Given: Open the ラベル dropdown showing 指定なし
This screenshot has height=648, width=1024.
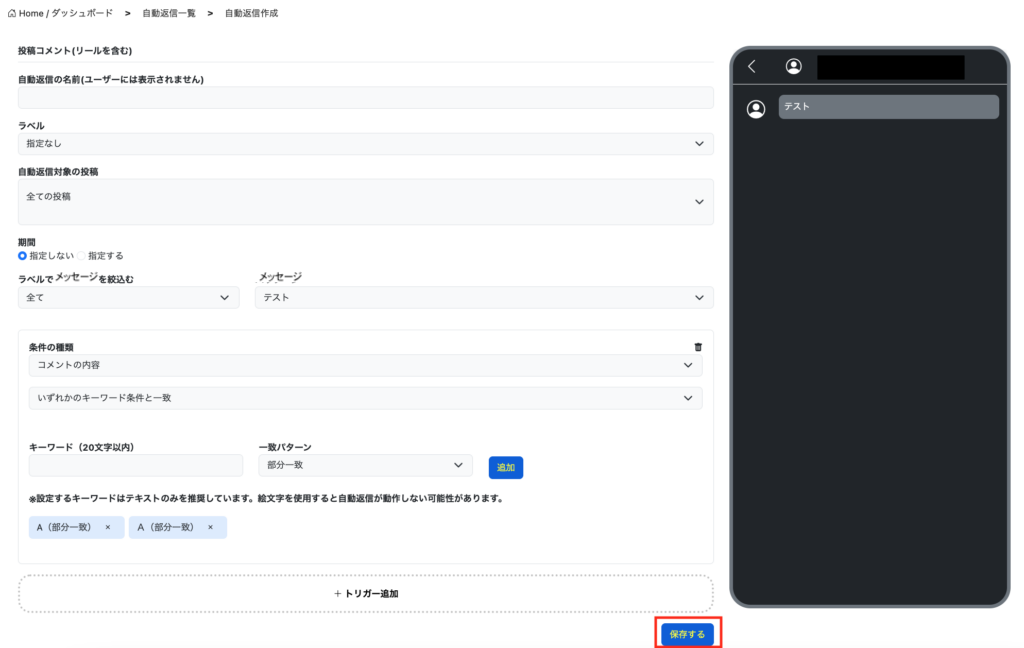Looking at the screenshot, I should click(x=365, y=144).
